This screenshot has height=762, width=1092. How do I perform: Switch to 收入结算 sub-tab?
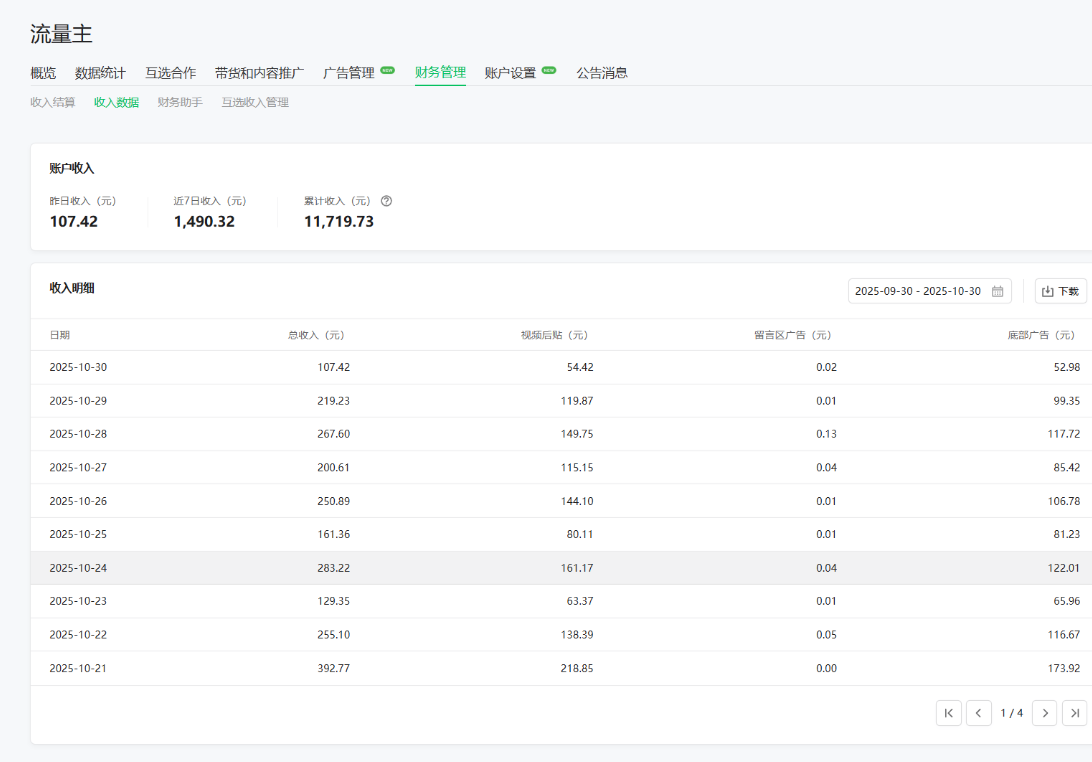coord(52,102)
